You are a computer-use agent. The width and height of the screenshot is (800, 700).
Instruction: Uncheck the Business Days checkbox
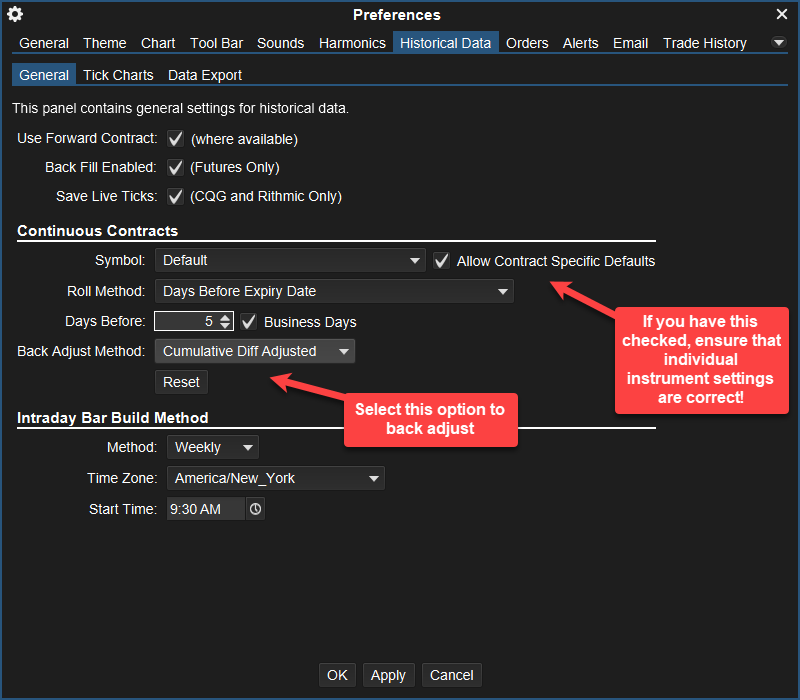[249, 322]
